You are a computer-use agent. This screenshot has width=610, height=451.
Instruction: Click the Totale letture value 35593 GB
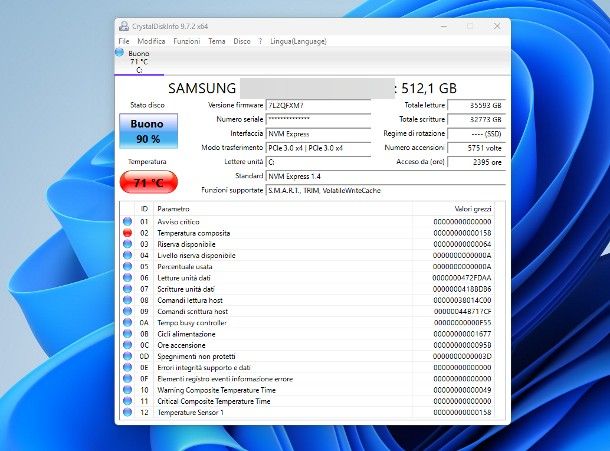476,105
